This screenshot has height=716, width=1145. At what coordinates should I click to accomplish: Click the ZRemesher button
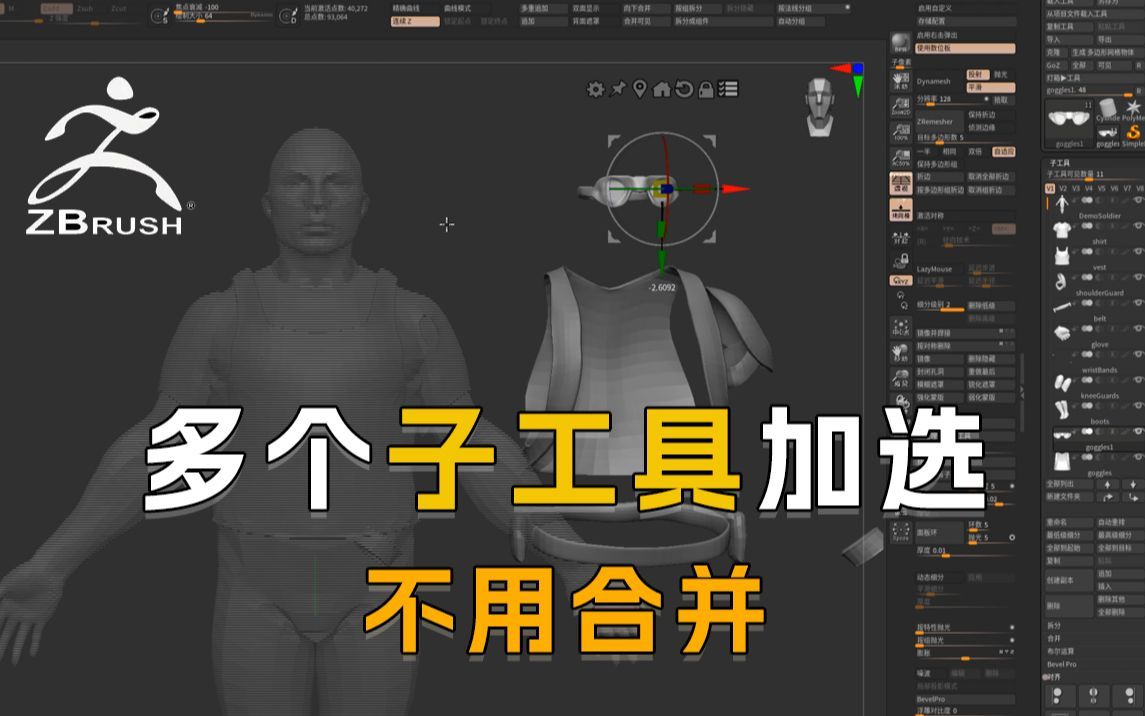[934, 122]
